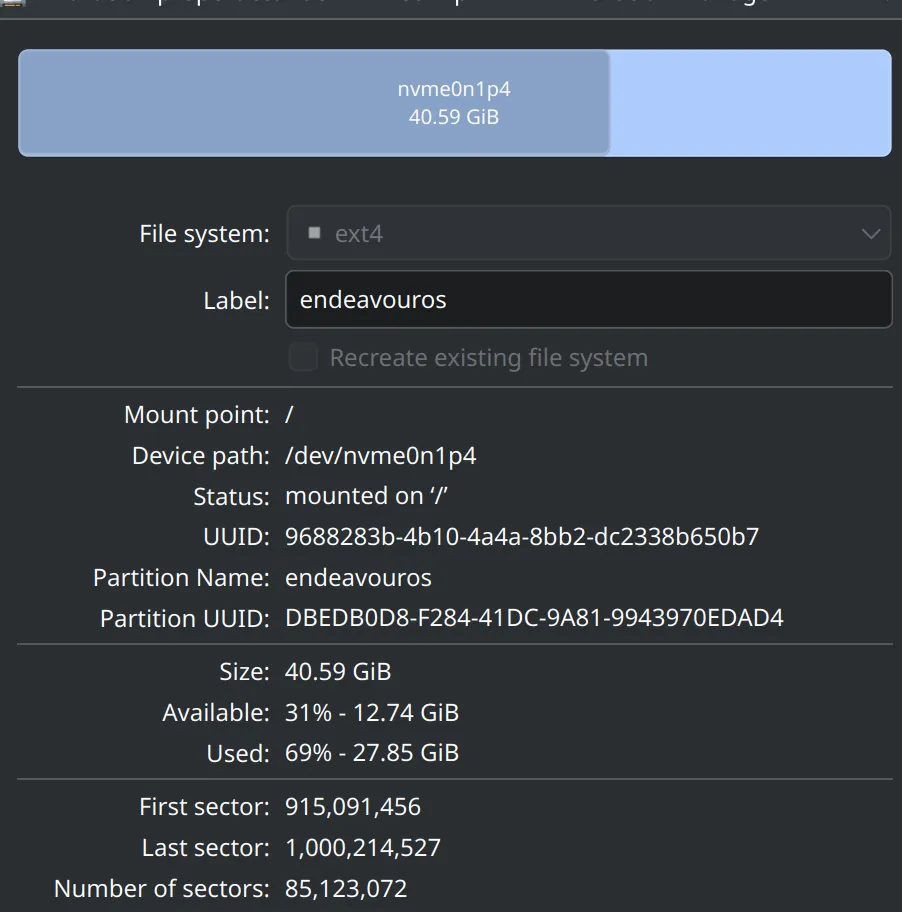Click the free space portion of partition bar
This screenshot has width=902, height=912.
(x=750, y=104)
